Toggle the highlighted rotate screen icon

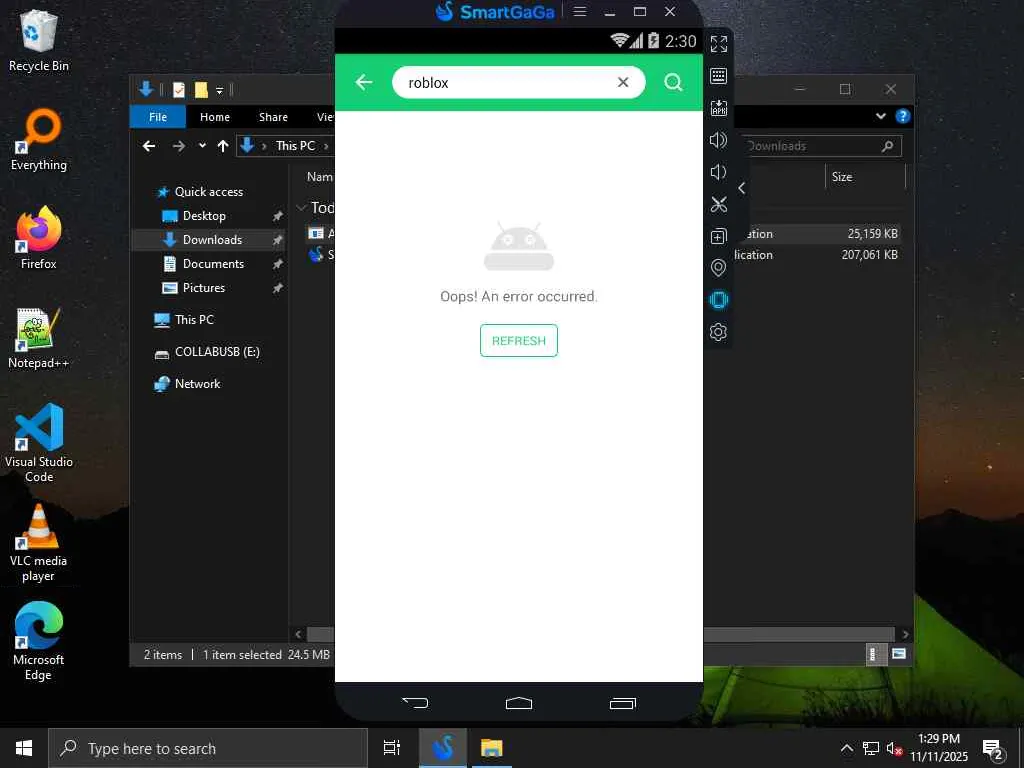(x=718, y=300)
